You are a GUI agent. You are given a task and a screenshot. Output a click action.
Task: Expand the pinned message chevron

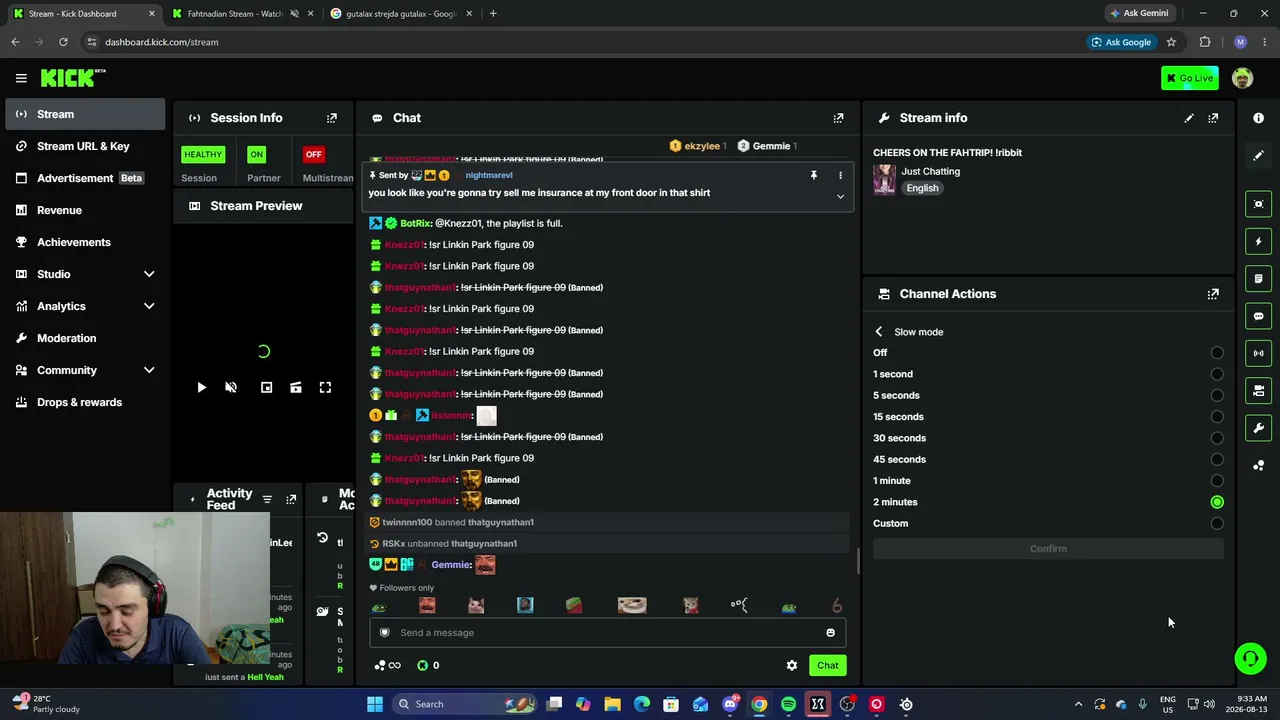[840, 197]
